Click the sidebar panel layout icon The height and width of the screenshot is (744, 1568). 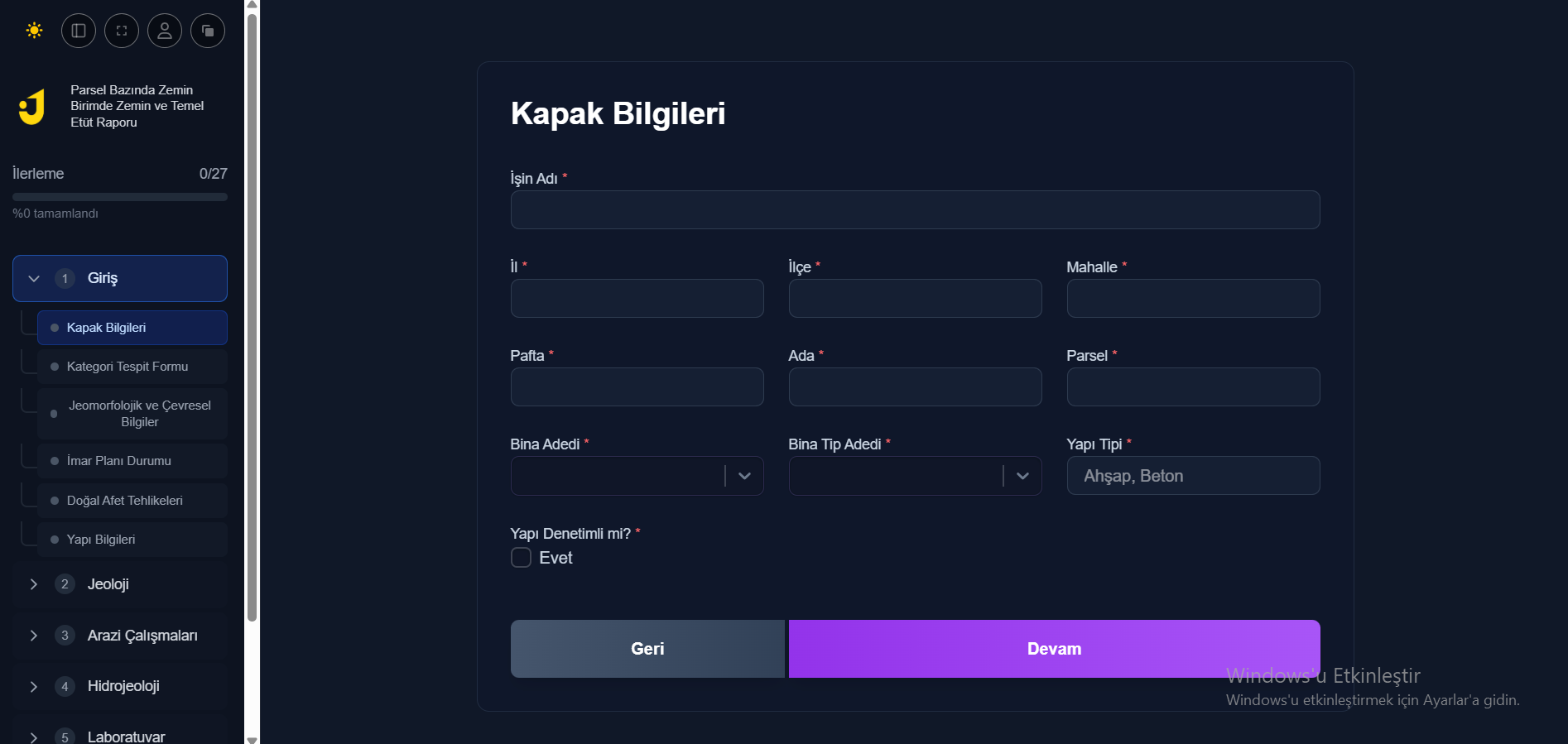point(79,31)
